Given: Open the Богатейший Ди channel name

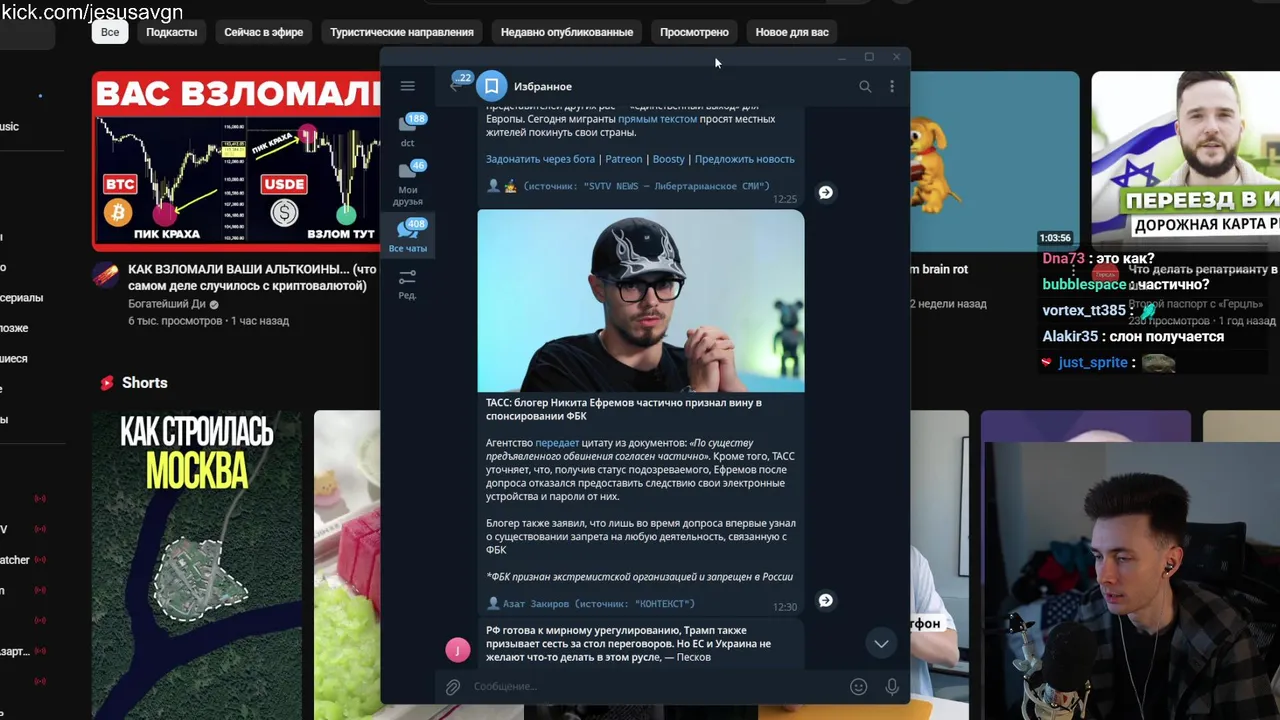Looking at the screenshot, I should (x=167, y=304).
